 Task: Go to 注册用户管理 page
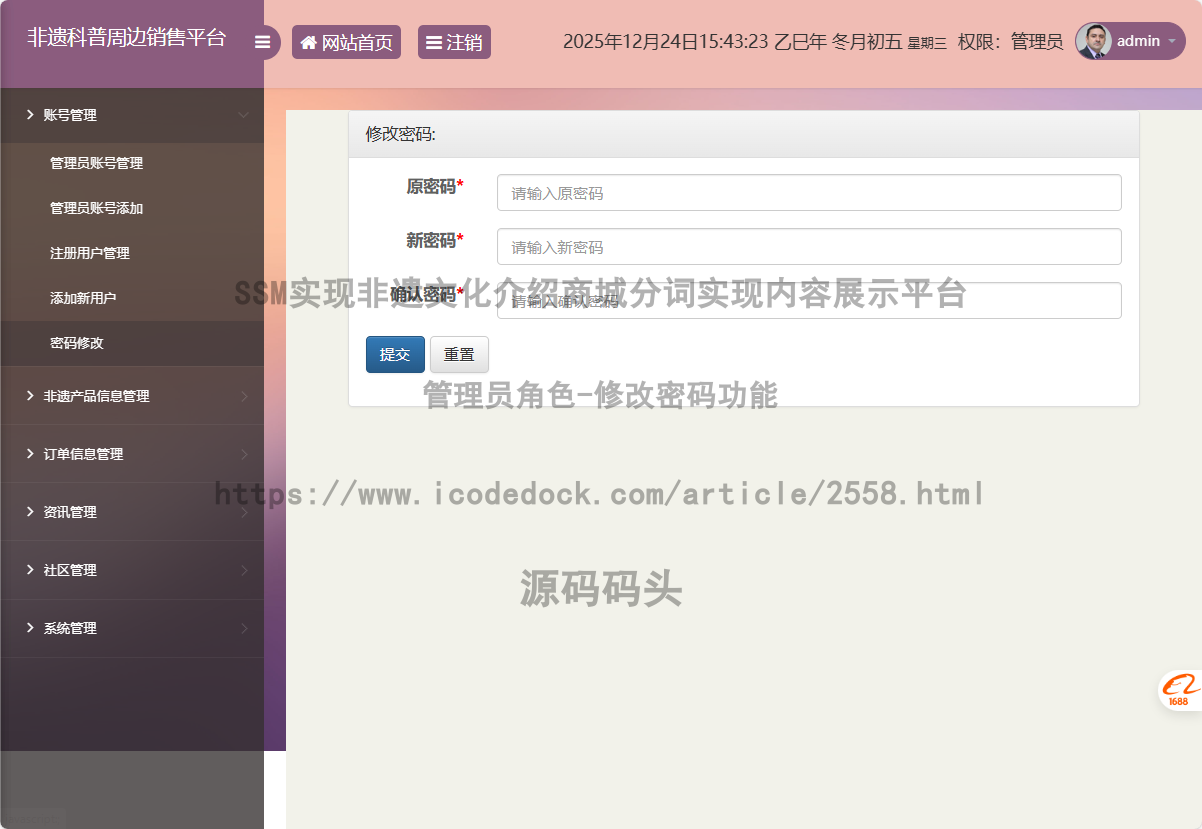pyautogui.click(x=90, y=253)
